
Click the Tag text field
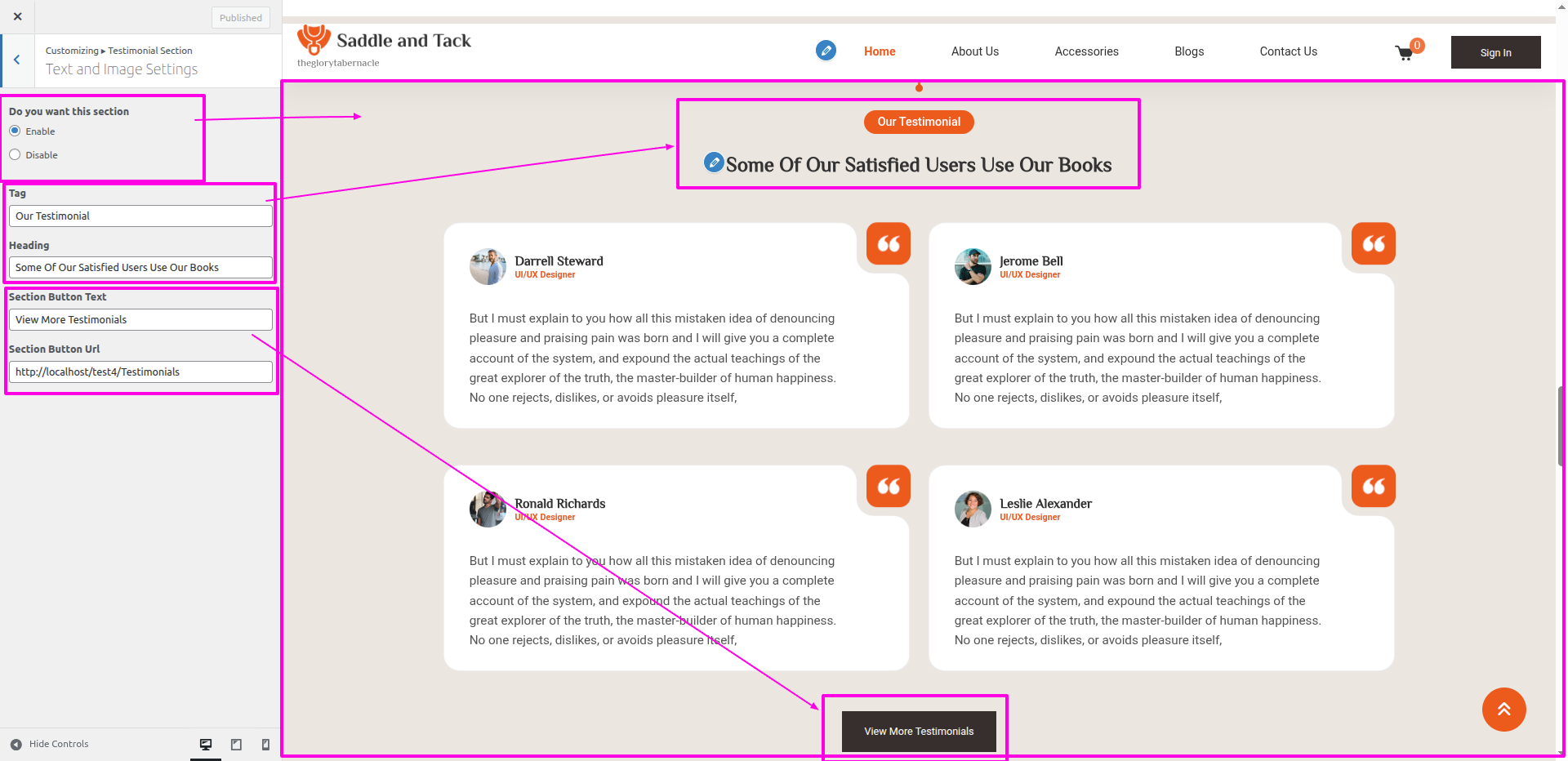coord(140,216)
